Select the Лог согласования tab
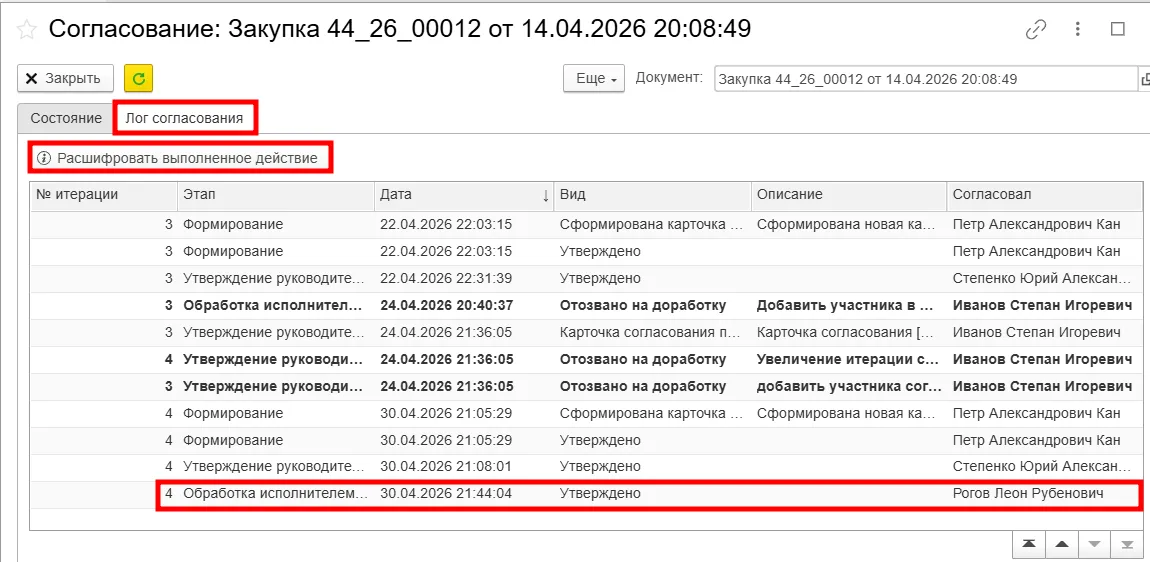 pos(184,118)
